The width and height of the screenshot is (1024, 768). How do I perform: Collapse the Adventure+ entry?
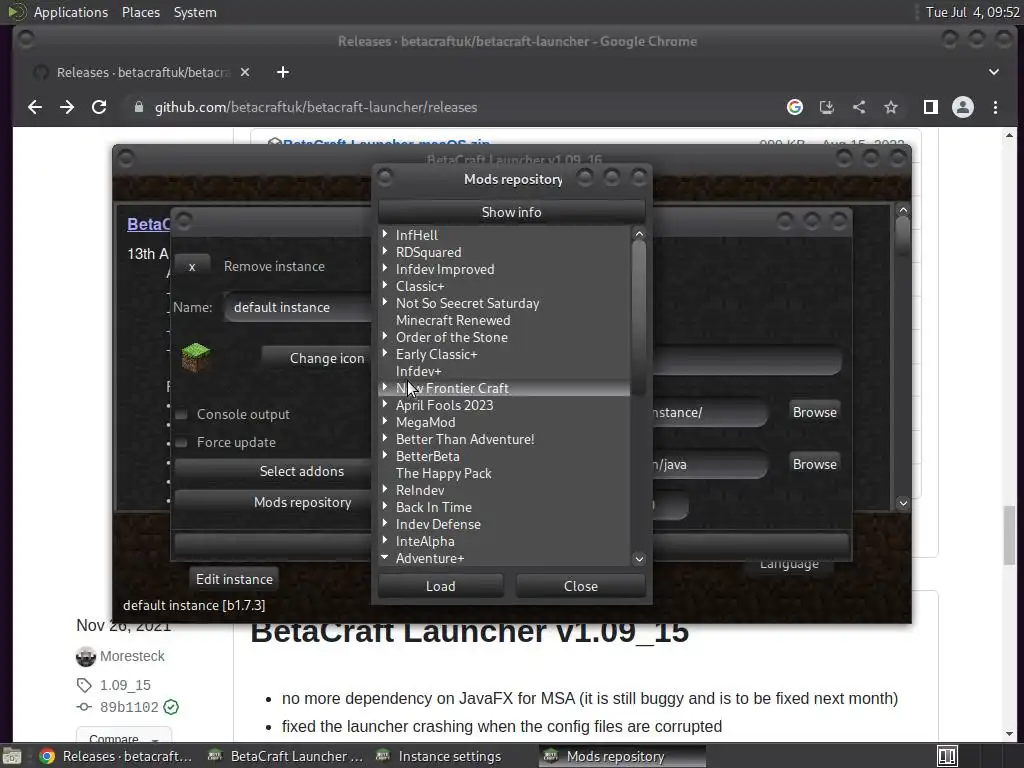[385, 557]
